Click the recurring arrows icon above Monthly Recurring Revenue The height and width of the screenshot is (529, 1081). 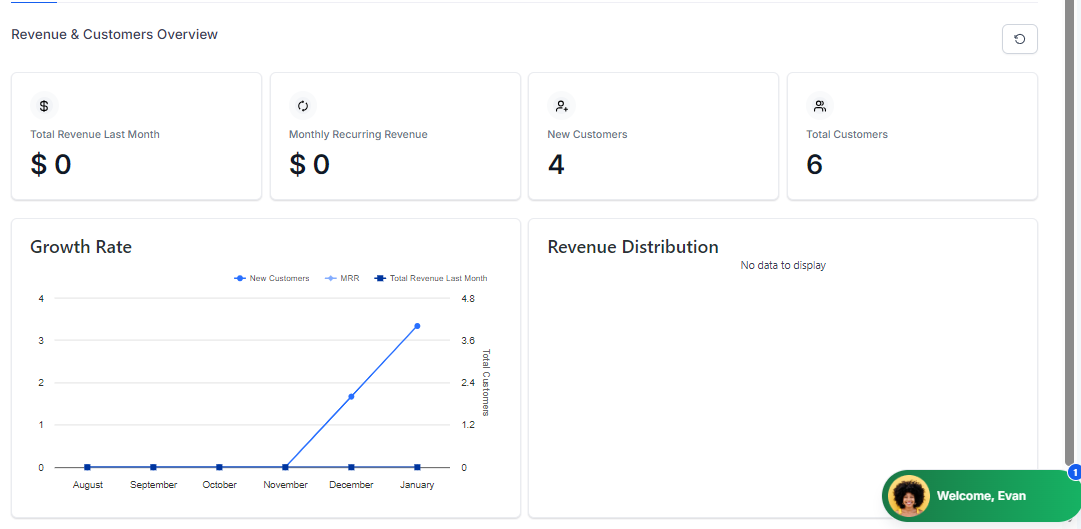coord(303,106)
